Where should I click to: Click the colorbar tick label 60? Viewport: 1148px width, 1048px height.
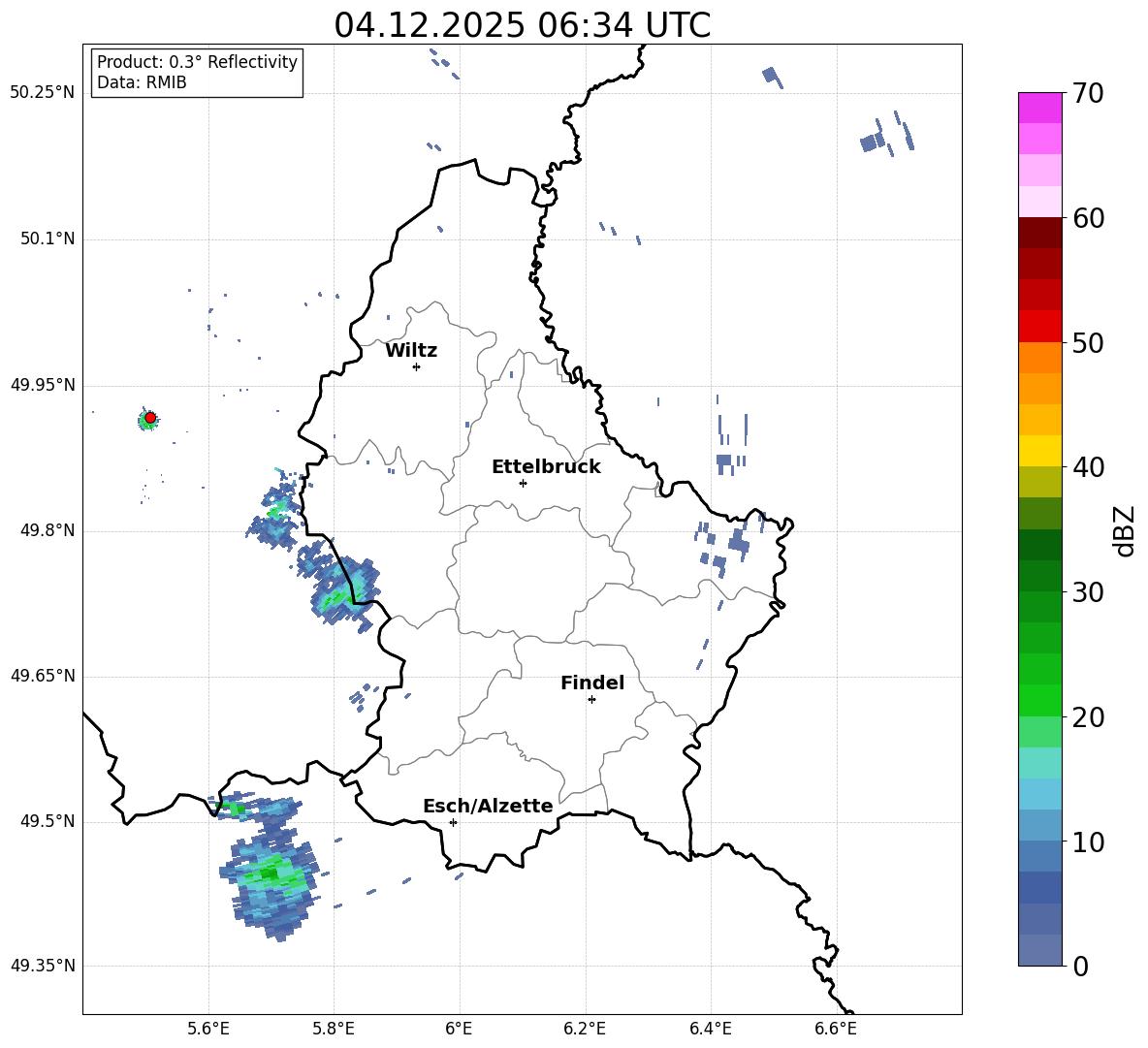point(1088,218)
